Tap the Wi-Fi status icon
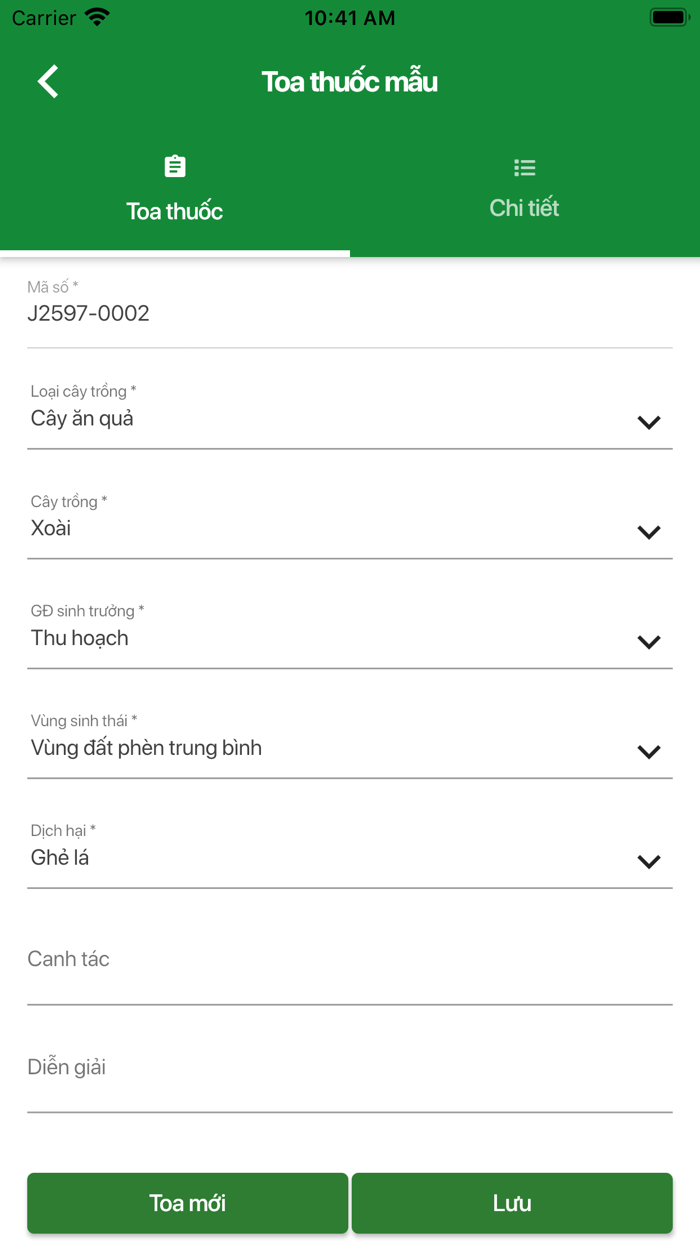 pyautogui.click(x=97, y=17)
